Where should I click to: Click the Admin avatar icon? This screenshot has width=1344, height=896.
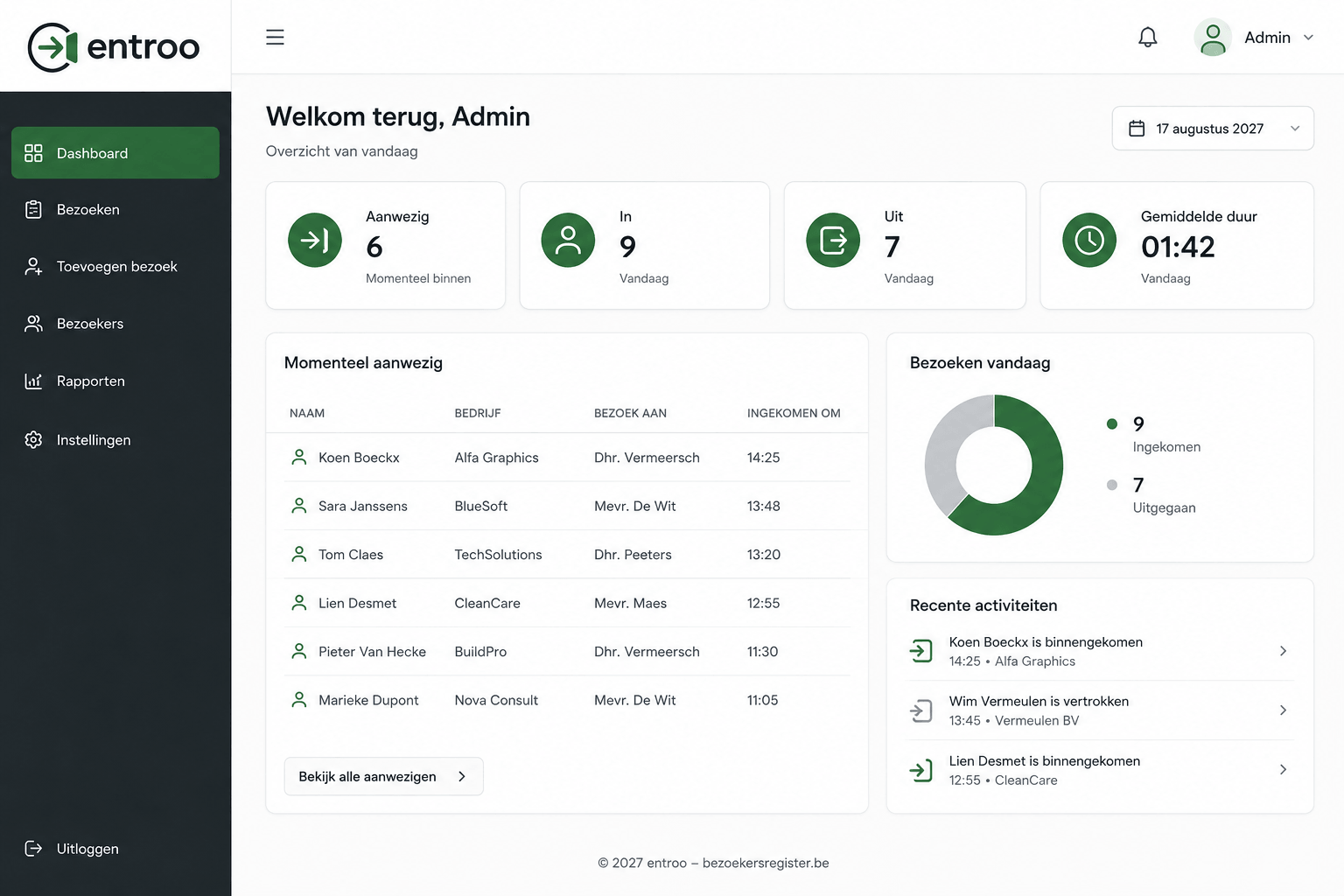pyautogui.click(x=1212, y=38)
